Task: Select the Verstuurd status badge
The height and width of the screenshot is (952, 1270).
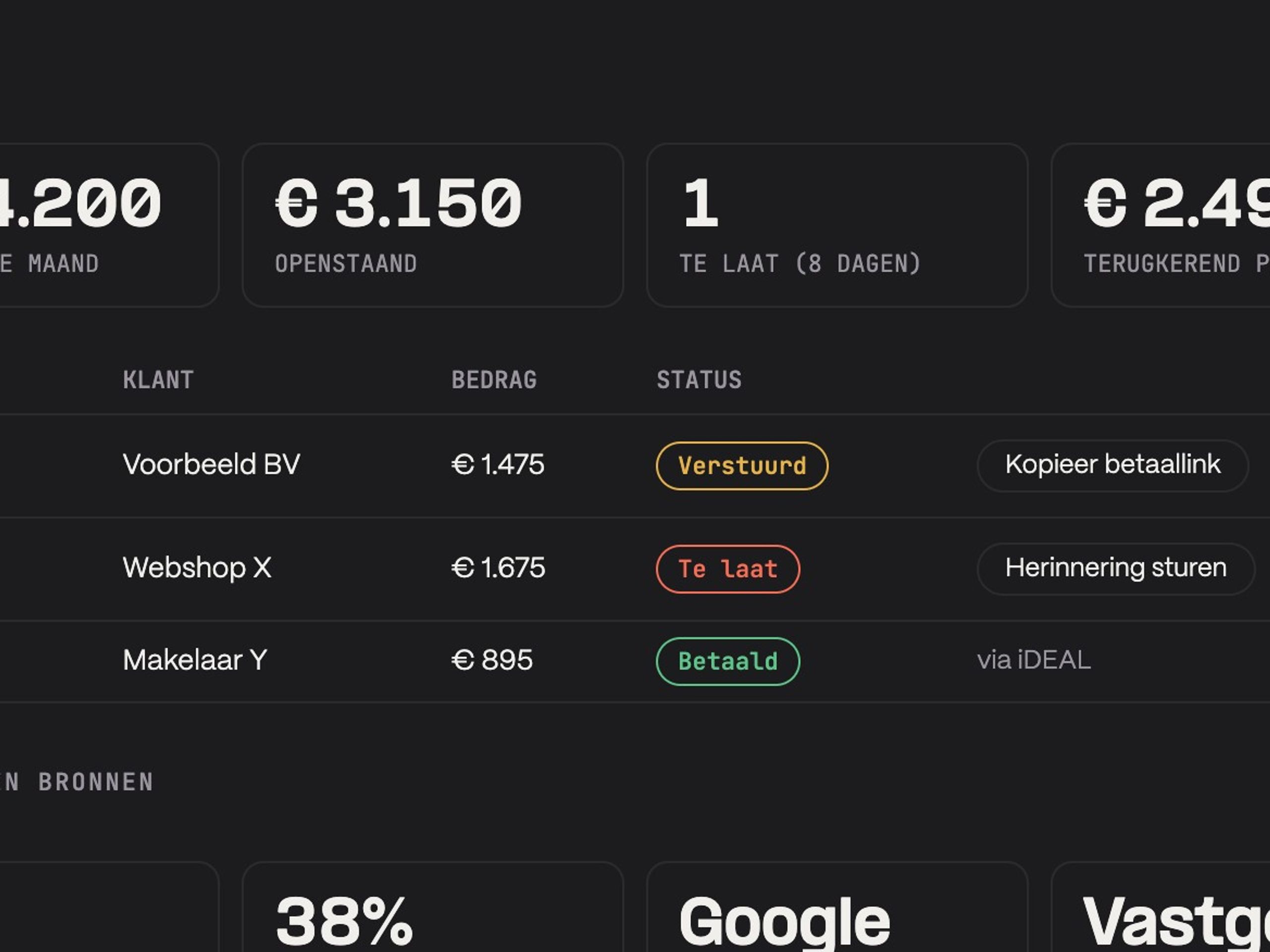Action: (x=742, y=466)
